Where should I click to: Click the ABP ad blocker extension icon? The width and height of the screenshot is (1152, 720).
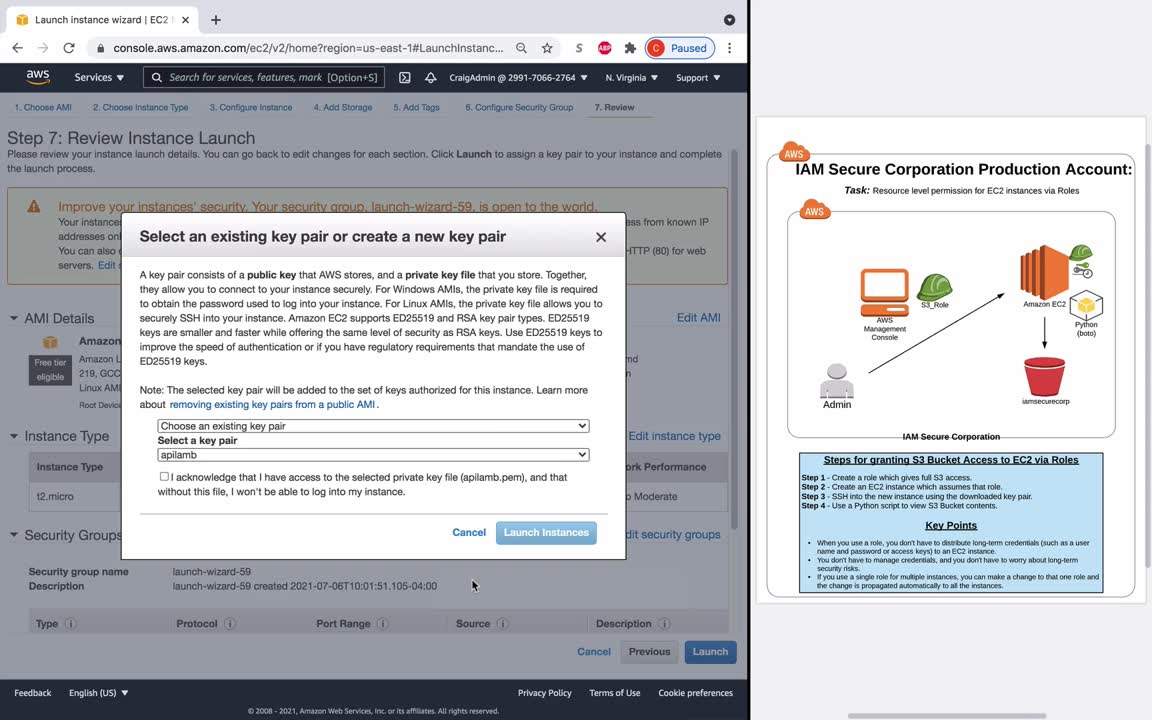(605, 48)
